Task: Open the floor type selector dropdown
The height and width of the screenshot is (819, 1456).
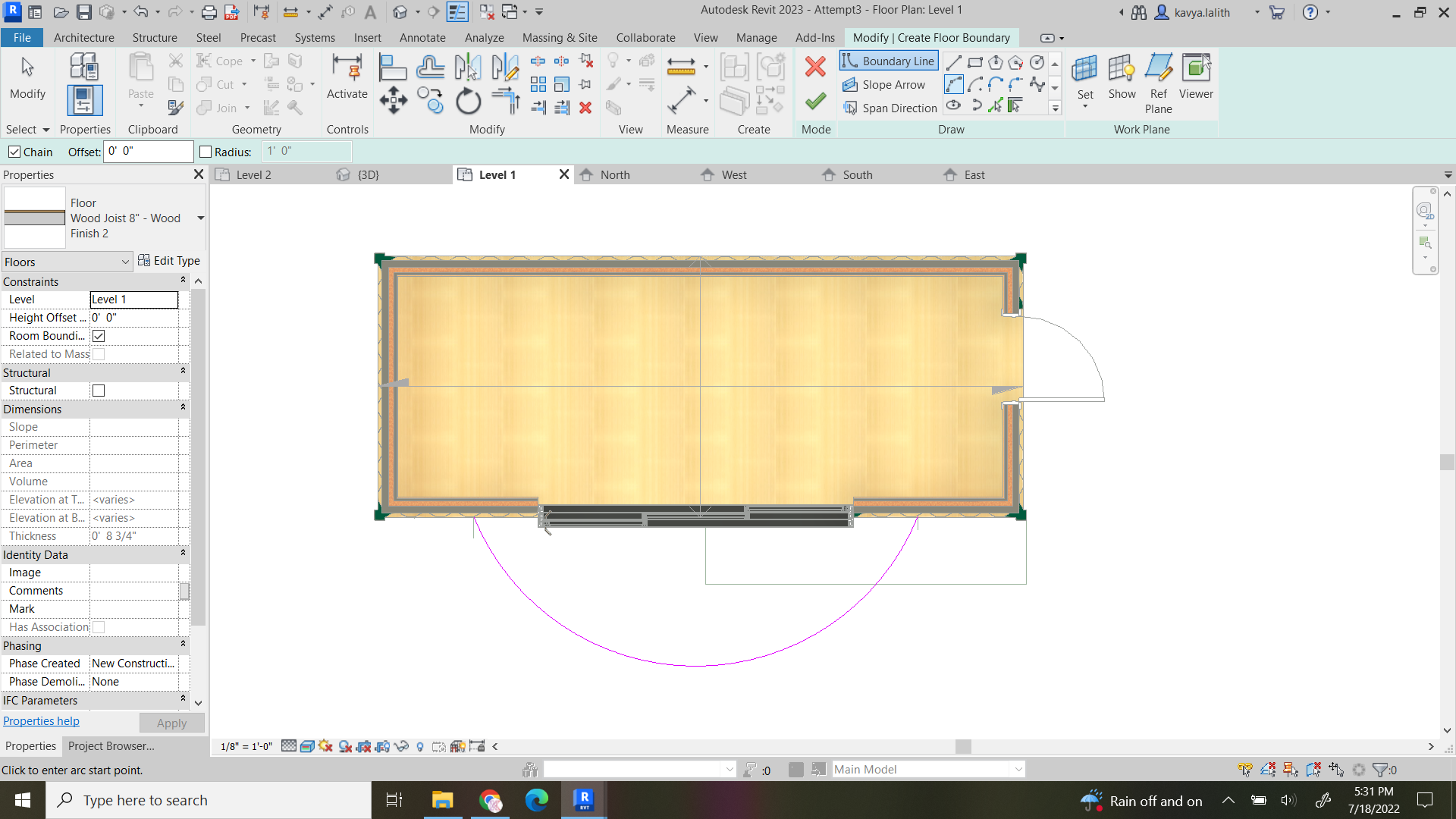Action: (x=200, y=218)
